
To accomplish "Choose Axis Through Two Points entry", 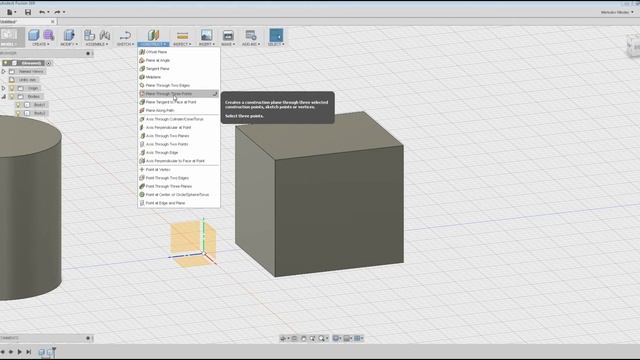I will [179, 144].
